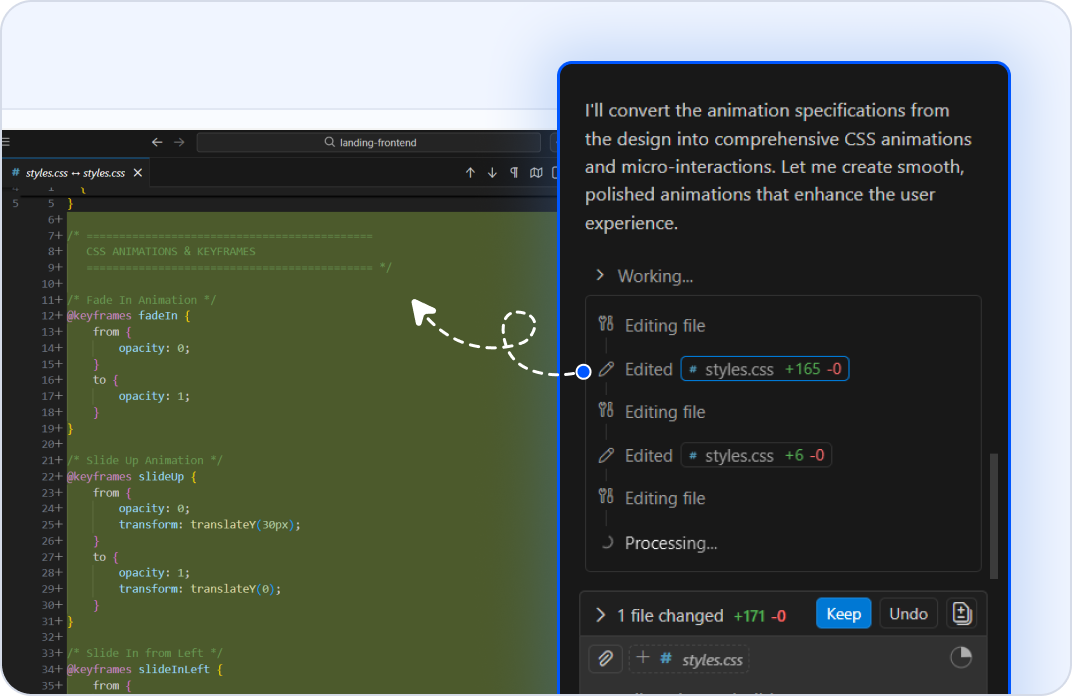Toggle whitespace rendering with the pilcrow icon

[513, 172]
